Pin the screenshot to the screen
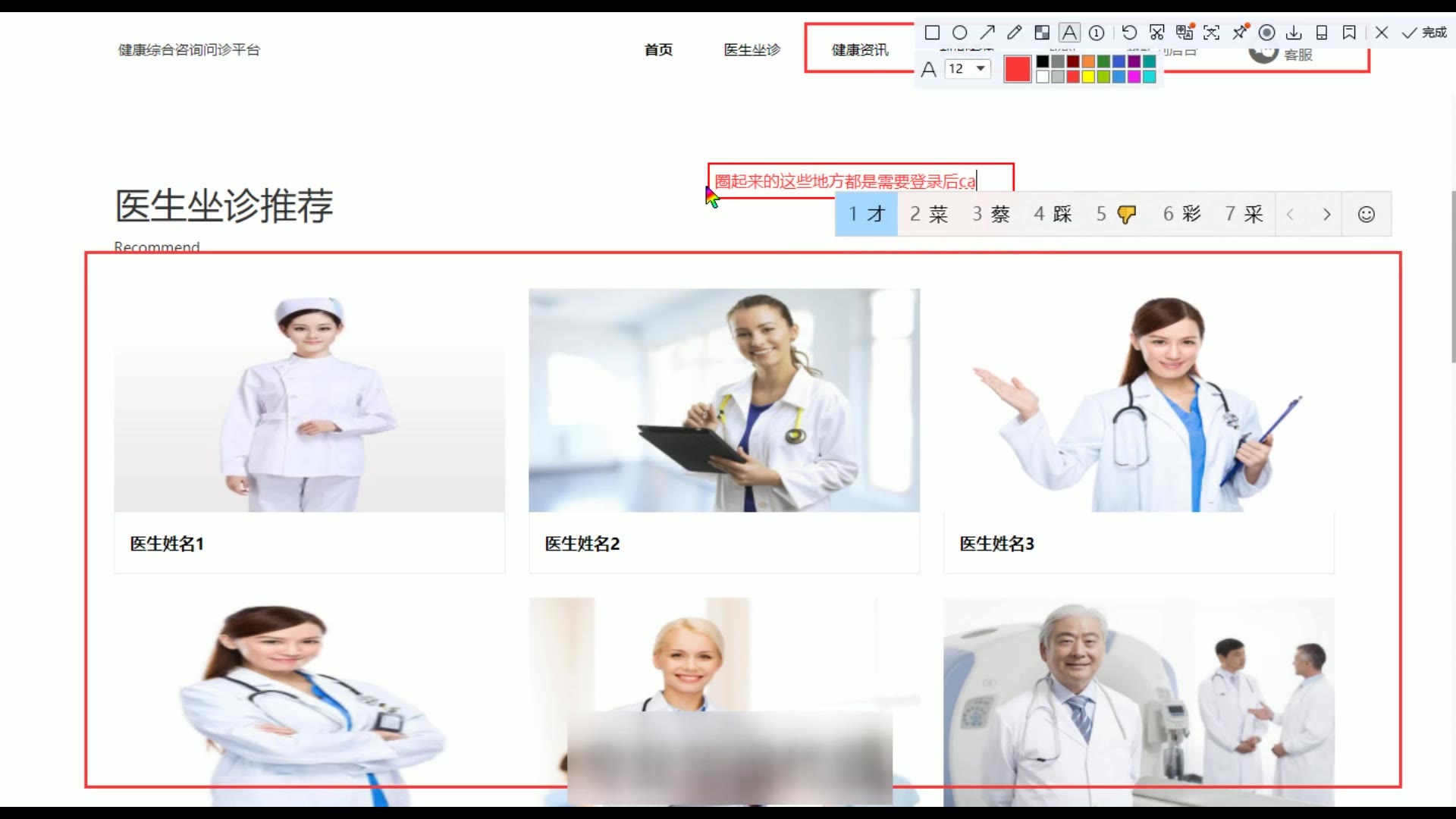 [1240, 32]
